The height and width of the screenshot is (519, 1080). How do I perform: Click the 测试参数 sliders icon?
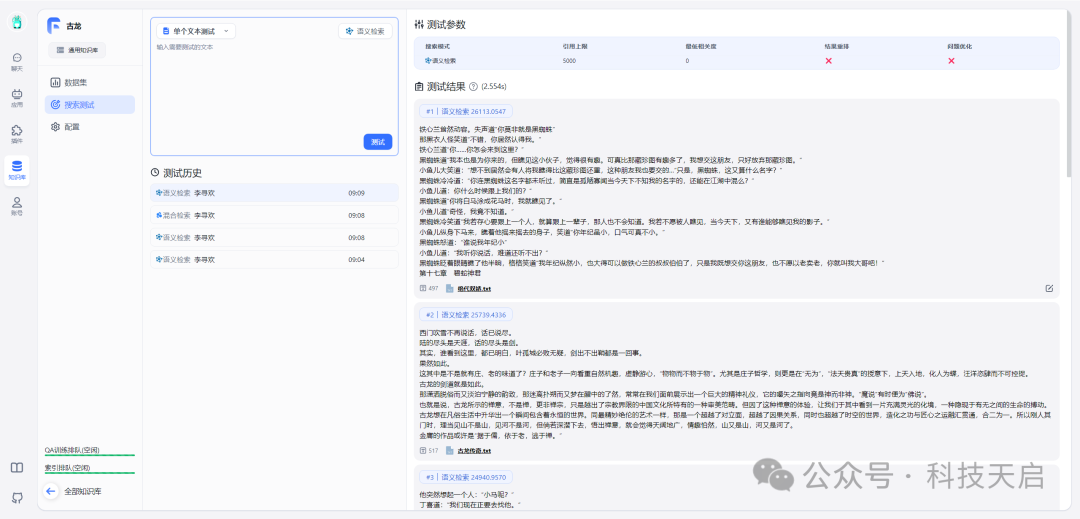[x=419, y=24]
